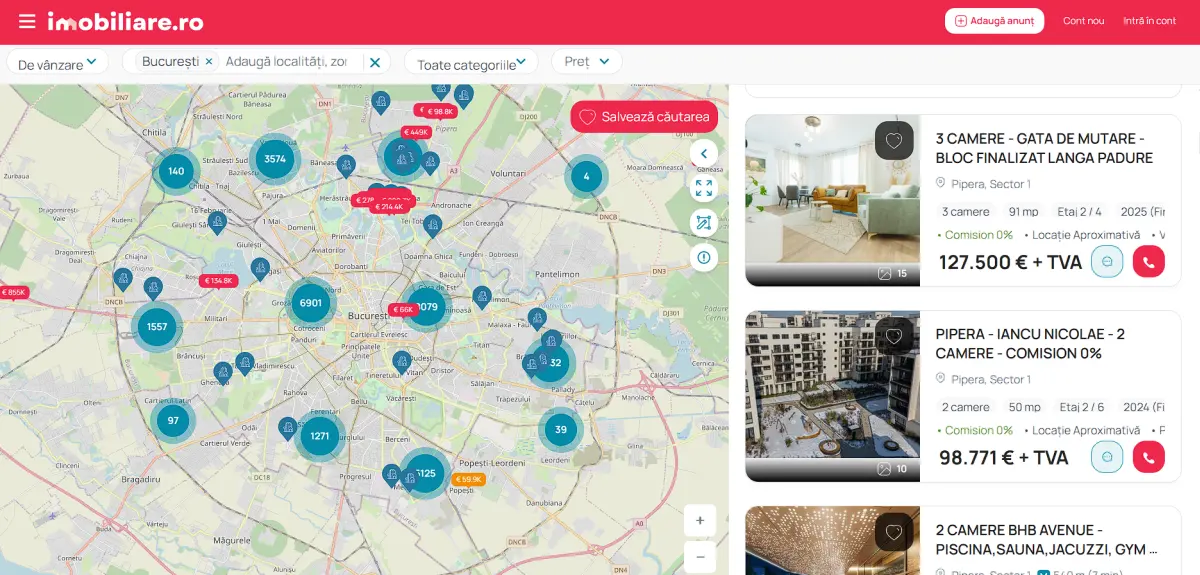Click the 127.500 € + TVA price
The image size is (1200, 575).
pyautogui.click(x=1010, y=262)
